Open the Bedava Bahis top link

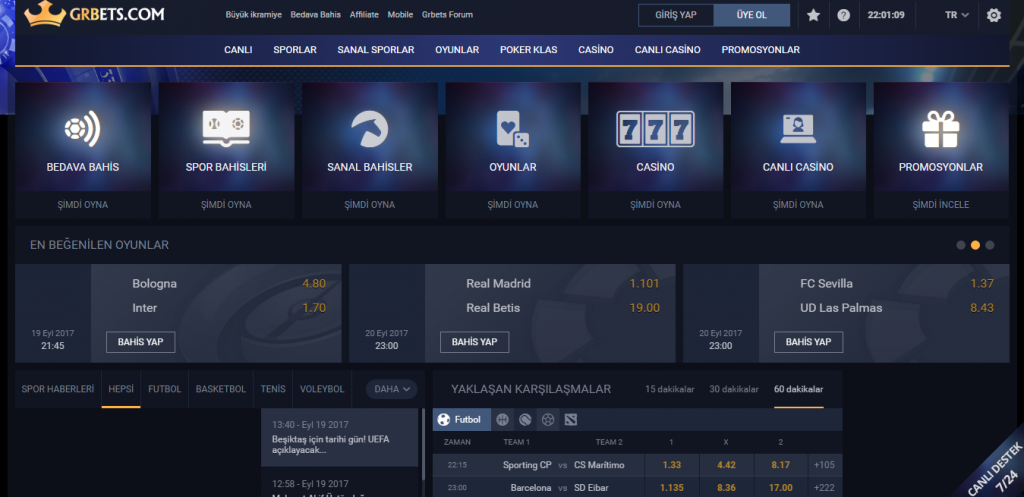point(315,14)
